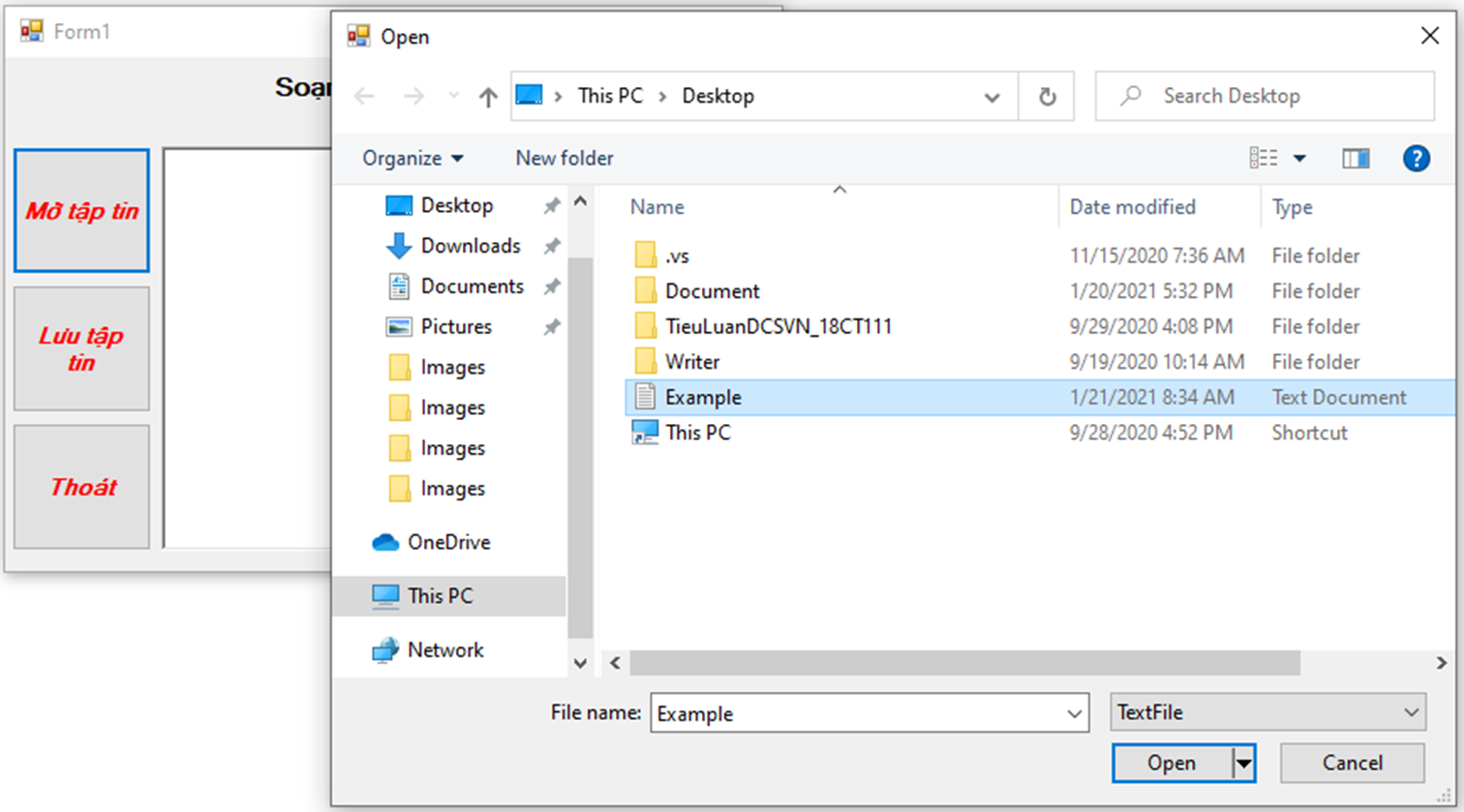
Task: Select the Example text document
Action: (x=703, y=398)
